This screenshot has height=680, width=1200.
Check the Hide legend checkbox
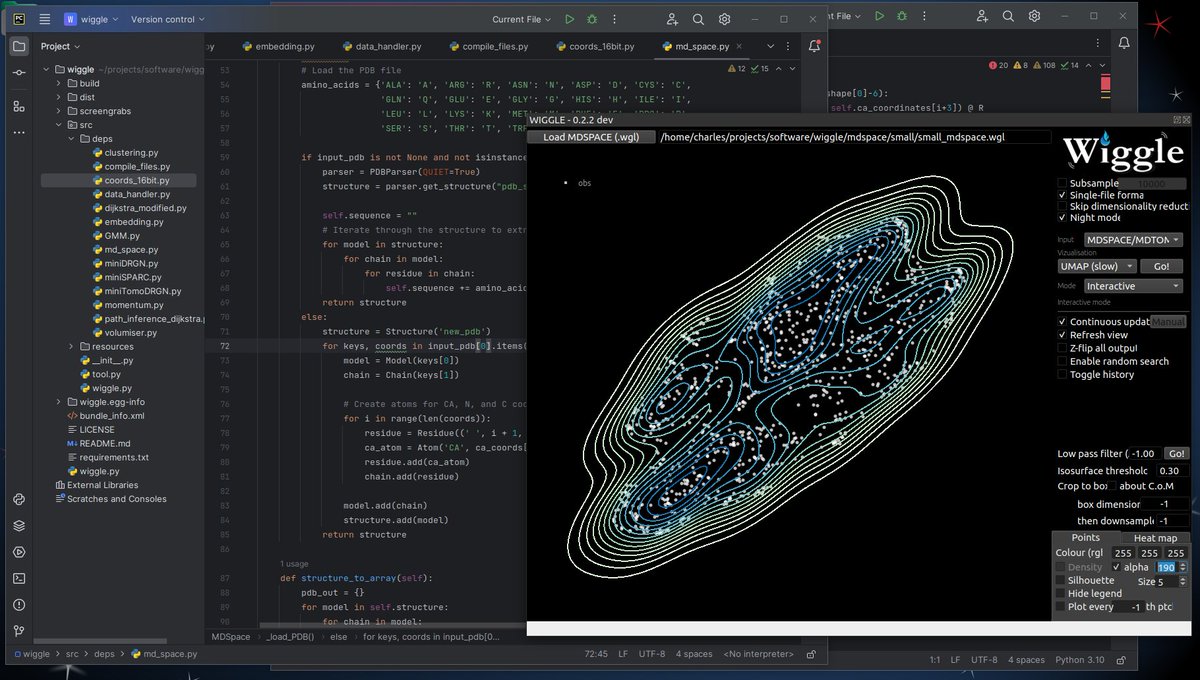click(1060, 593)
